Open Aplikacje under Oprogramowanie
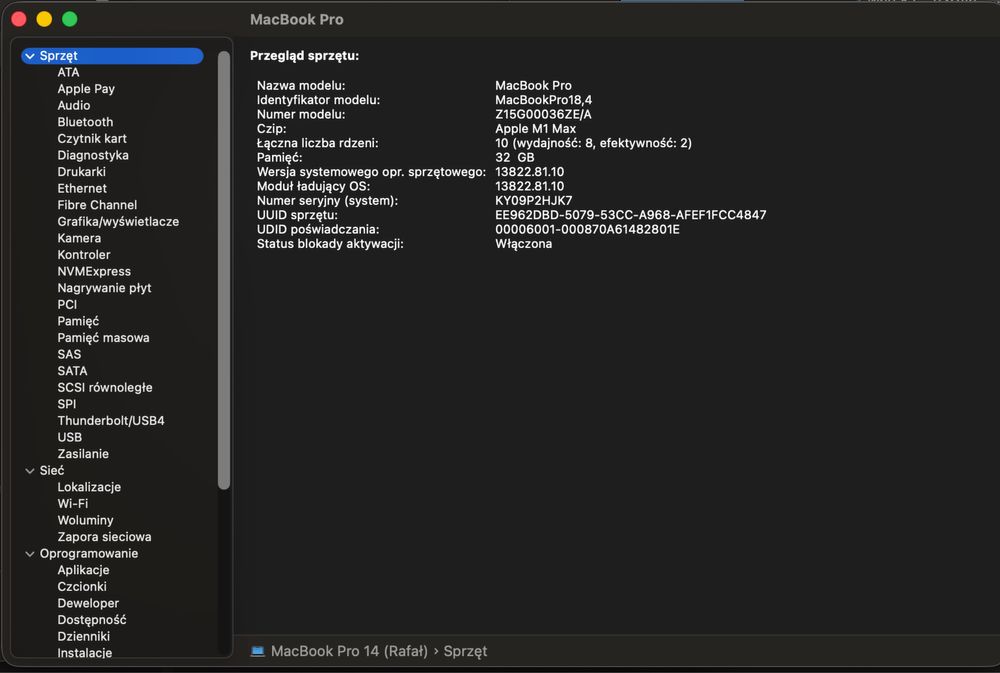 [x=83, y=570]
